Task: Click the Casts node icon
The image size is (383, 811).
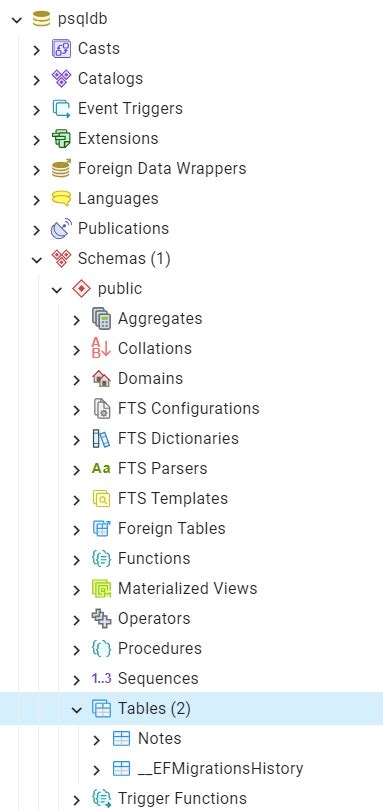Action: point(62,49)
